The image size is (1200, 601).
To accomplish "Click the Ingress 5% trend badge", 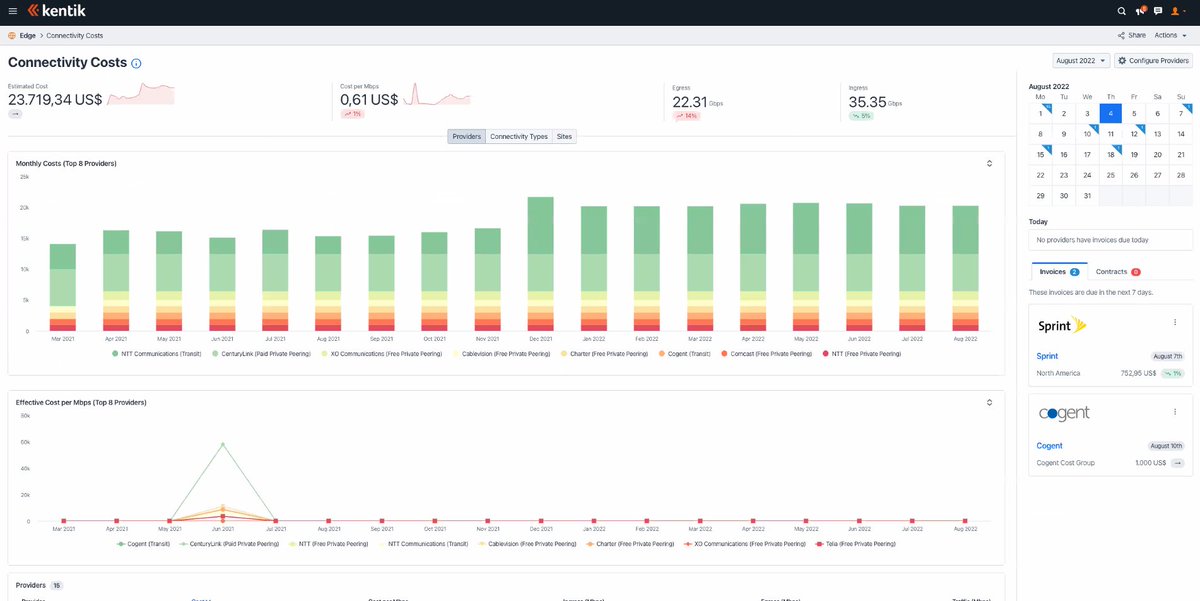I will point(861,116).
